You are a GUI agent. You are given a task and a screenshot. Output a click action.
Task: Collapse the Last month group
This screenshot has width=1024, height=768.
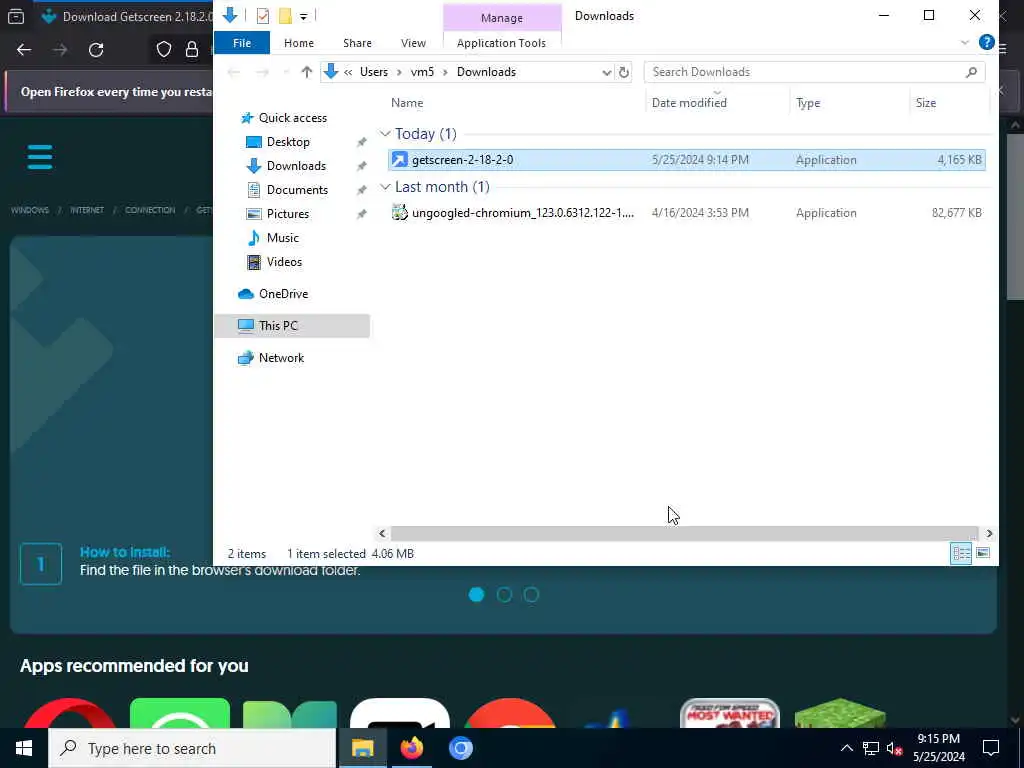tap(385, 187)
